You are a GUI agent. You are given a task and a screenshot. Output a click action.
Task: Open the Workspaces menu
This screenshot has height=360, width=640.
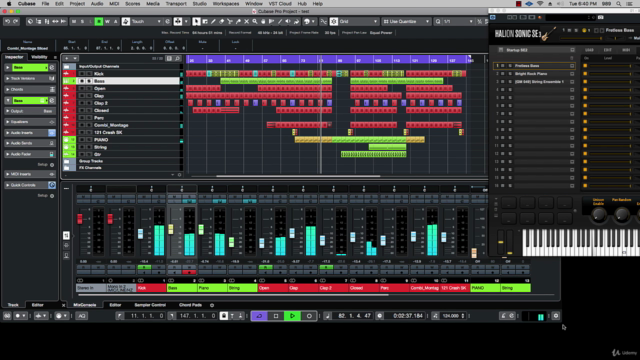(x=226, y=4)
